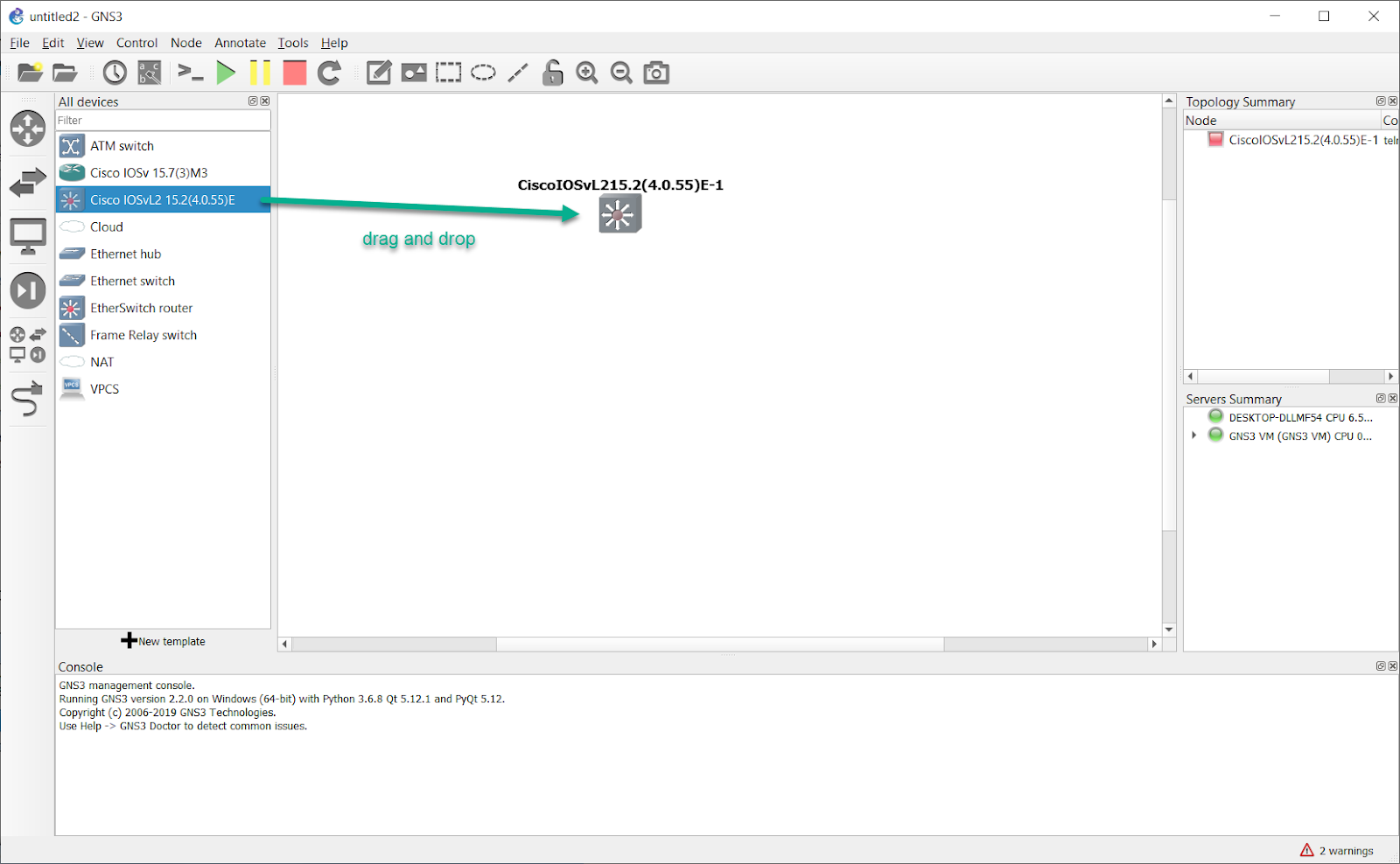1400x864 pixels.
Task: Select the Insert a picture tool
Action: [414, 73]
